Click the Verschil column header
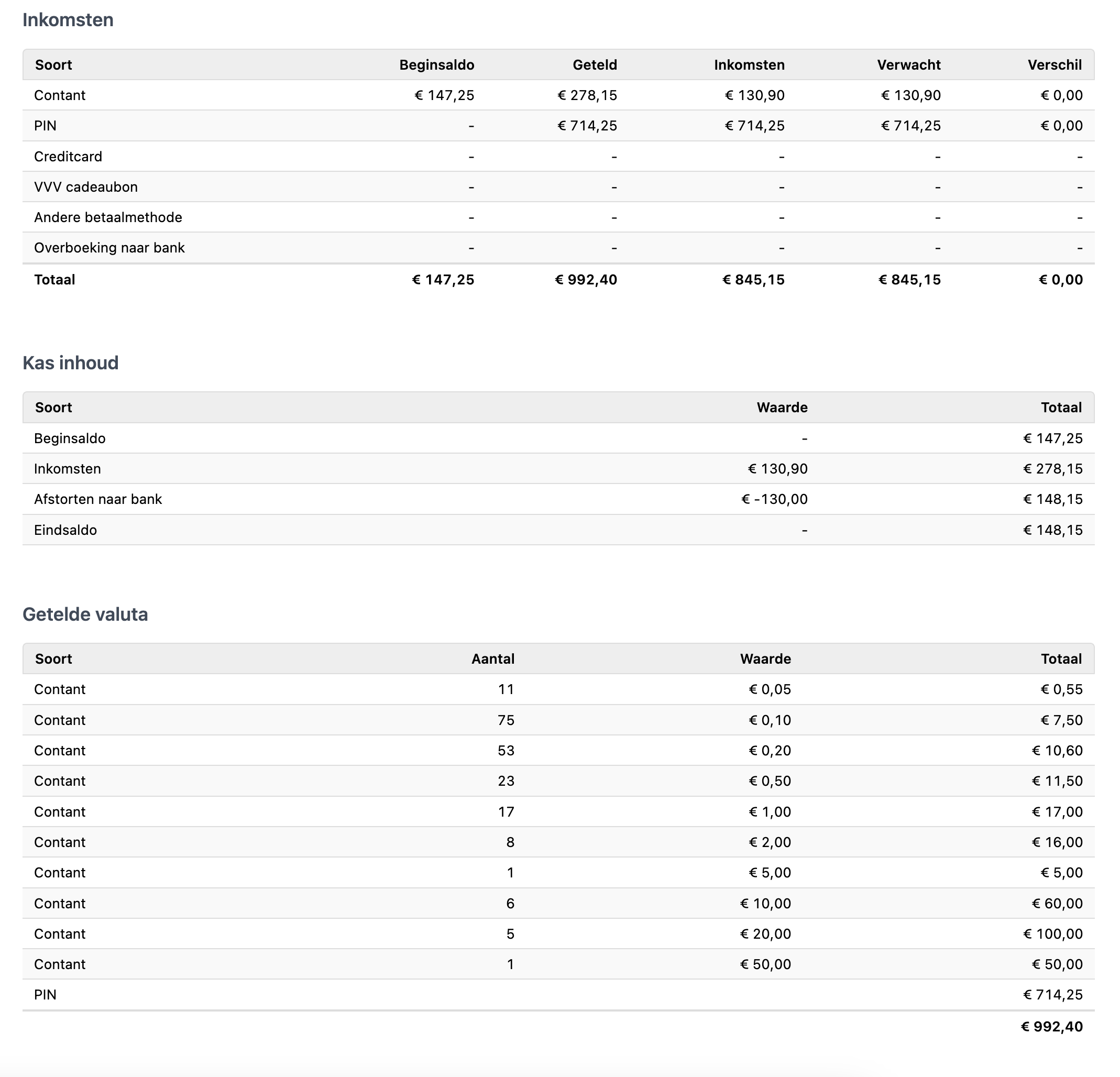The image size is (1120, 1077). coord(1055,64)
